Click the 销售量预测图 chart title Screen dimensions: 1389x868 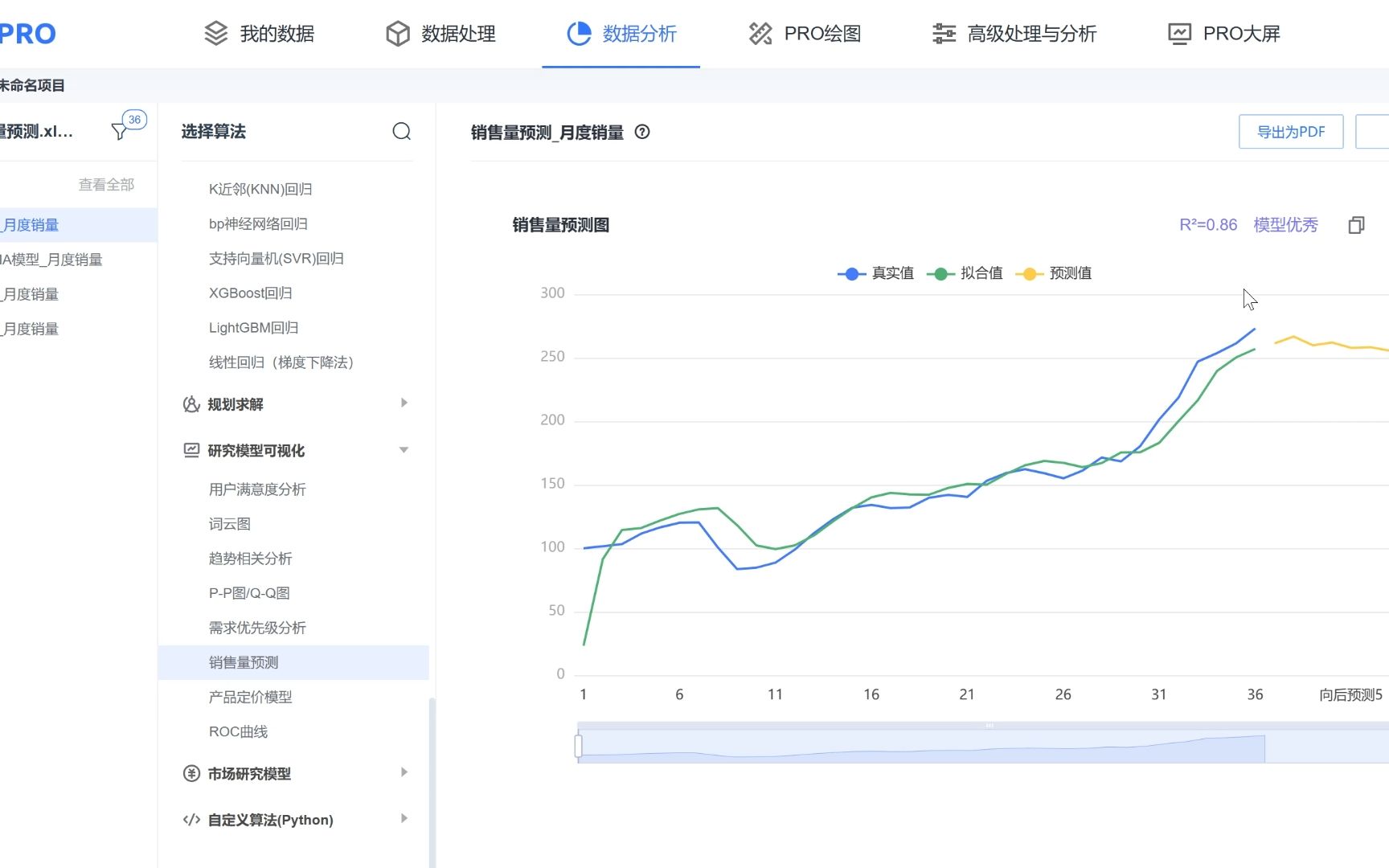point(560,225)
